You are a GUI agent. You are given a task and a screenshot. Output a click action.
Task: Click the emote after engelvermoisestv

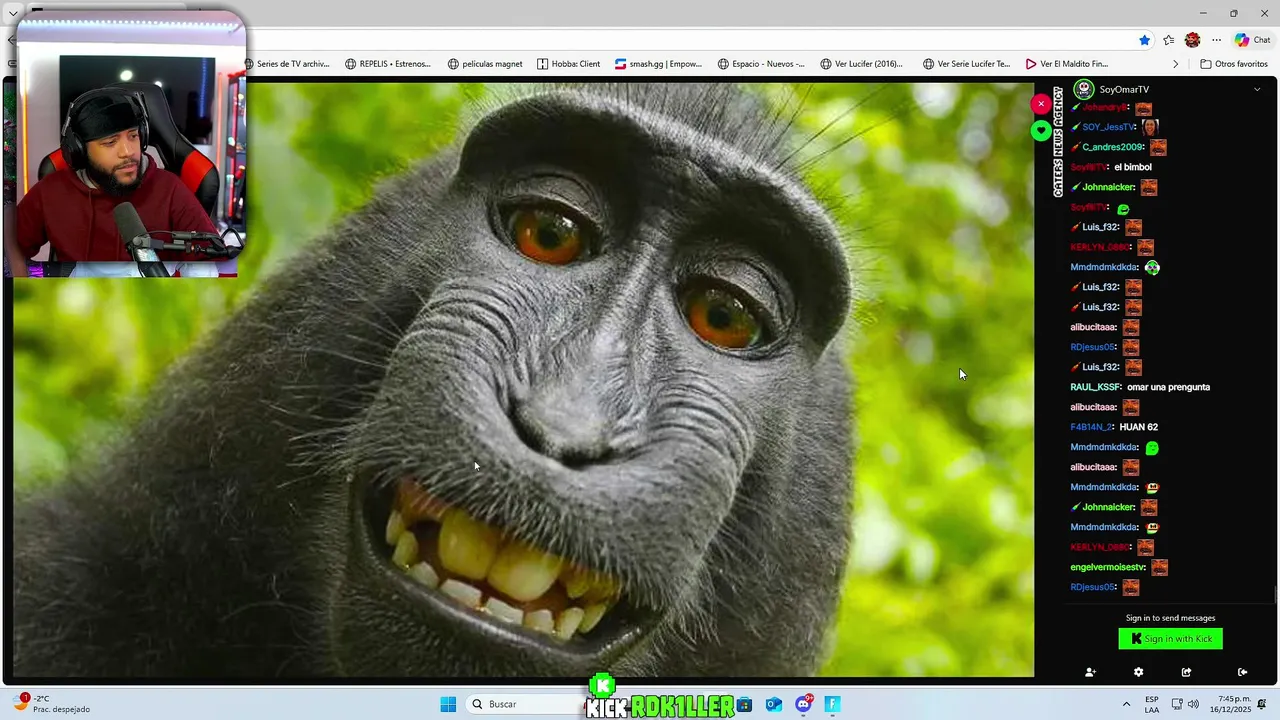coord(1159,567)
